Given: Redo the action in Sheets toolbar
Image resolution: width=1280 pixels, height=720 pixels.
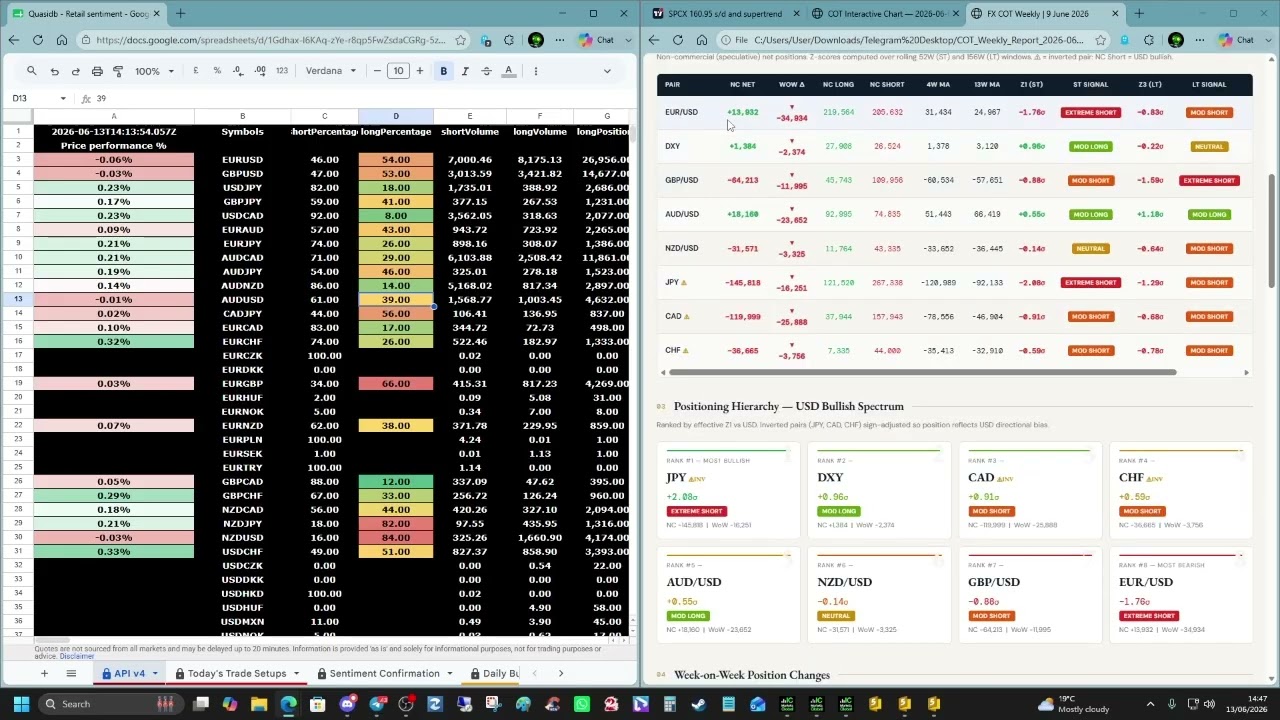Looking at the screenshot, I should coord(75,71).
